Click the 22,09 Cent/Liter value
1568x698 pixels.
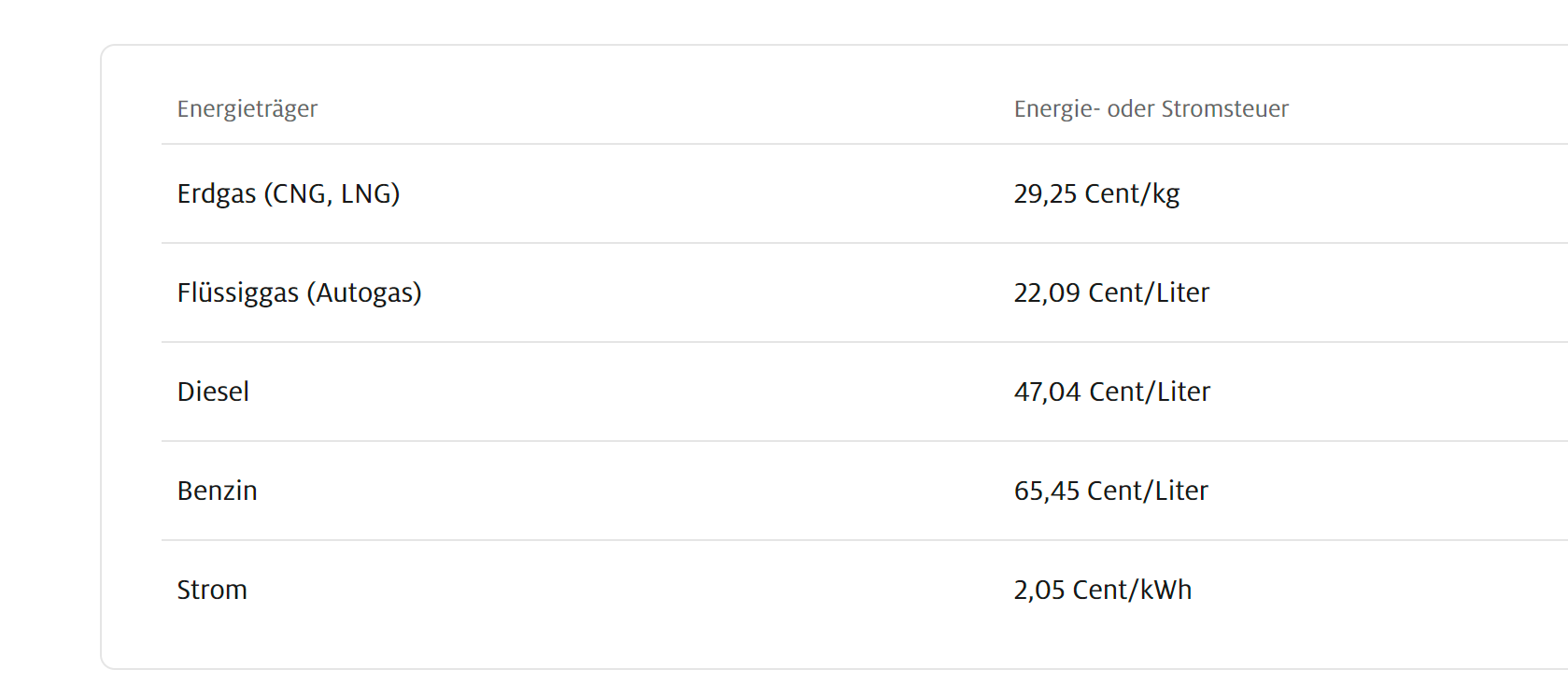pos(1111,292)
